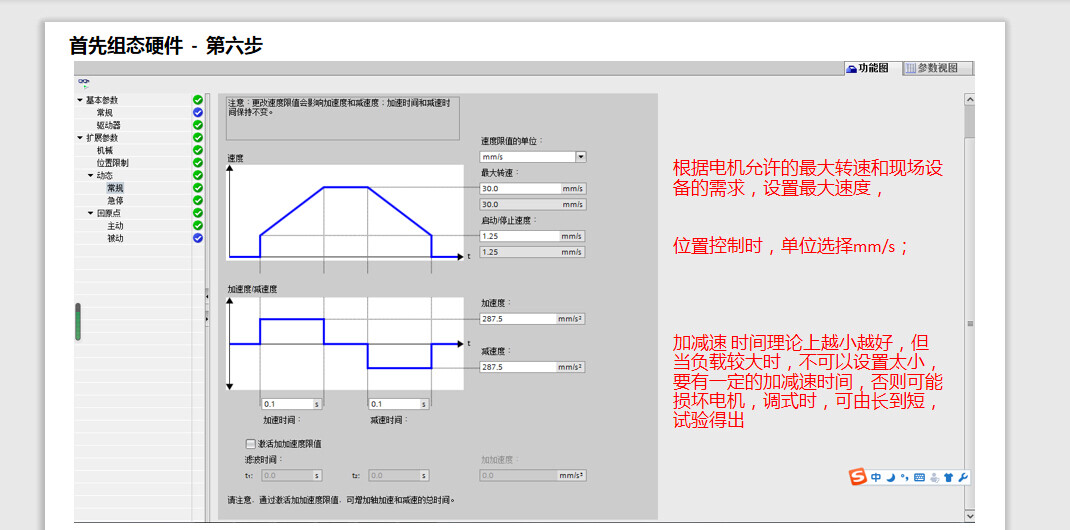Click the green status check beside 基本参数
The image size is (1070, 530).
[x=198, y=100]
